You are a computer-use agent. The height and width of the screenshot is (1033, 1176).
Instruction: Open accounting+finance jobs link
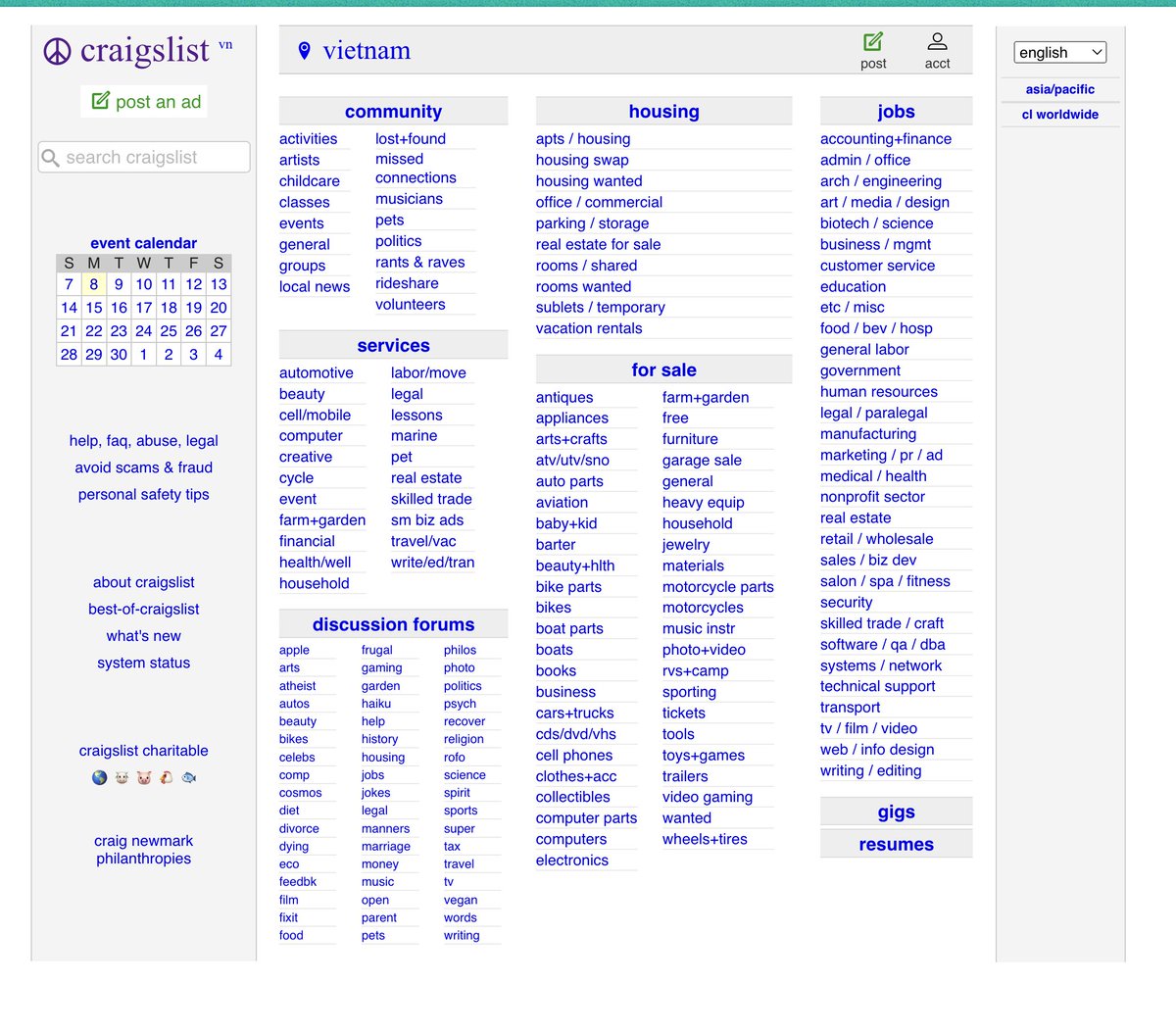click(x=886, y=139)
